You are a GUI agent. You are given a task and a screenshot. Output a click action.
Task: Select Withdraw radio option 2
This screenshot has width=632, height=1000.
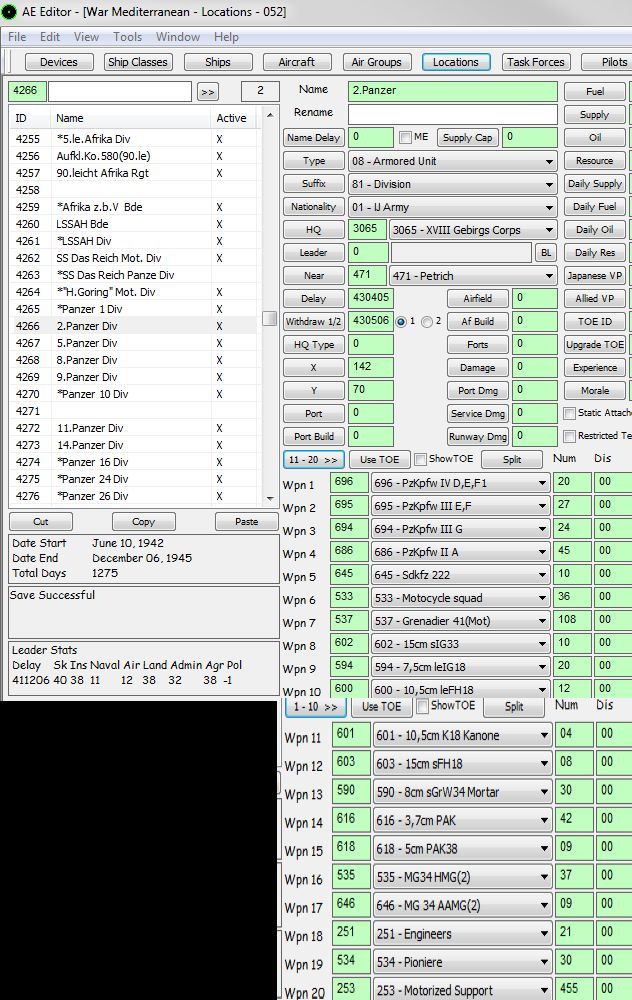tap(427, 321)
